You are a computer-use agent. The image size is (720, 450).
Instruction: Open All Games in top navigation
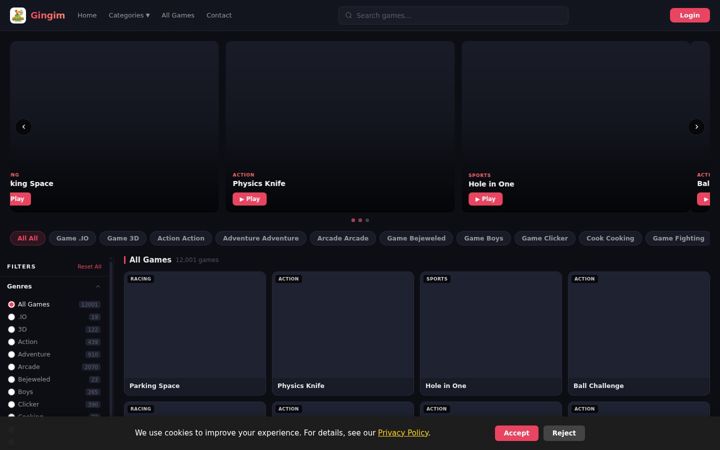coord(178,15)
